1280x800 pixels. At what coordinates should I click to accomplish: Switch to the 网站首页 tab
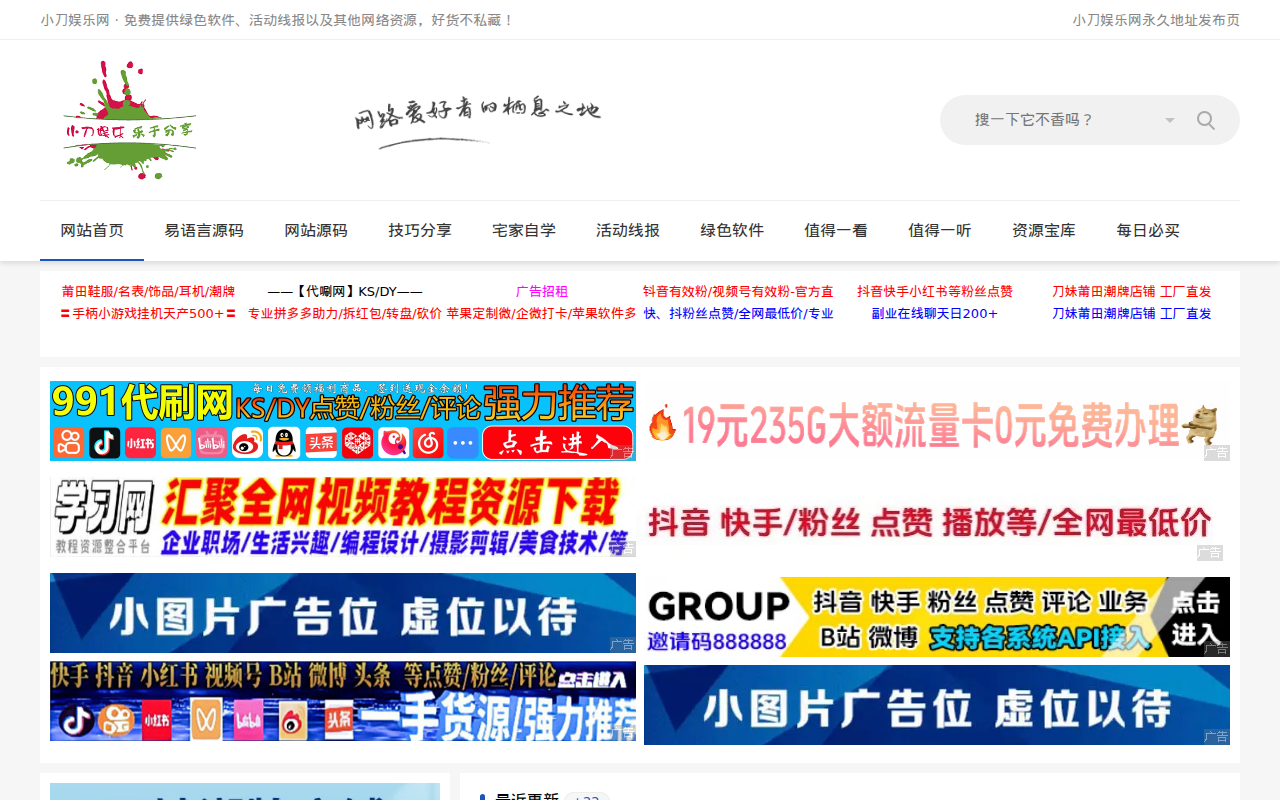[x=92, y=229]
